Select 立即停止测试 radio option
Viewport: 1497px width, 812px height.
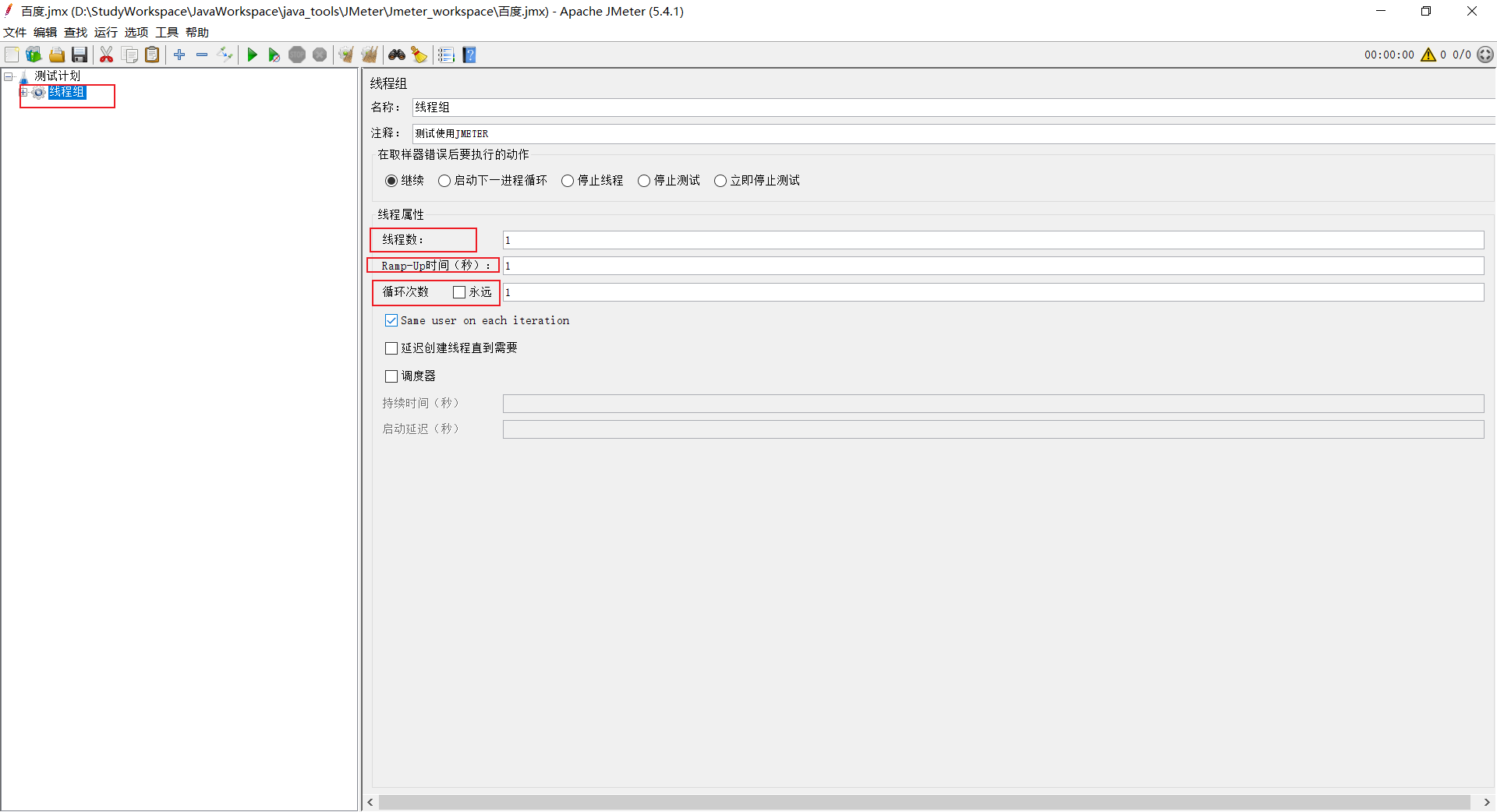click(x=720, y=181)
